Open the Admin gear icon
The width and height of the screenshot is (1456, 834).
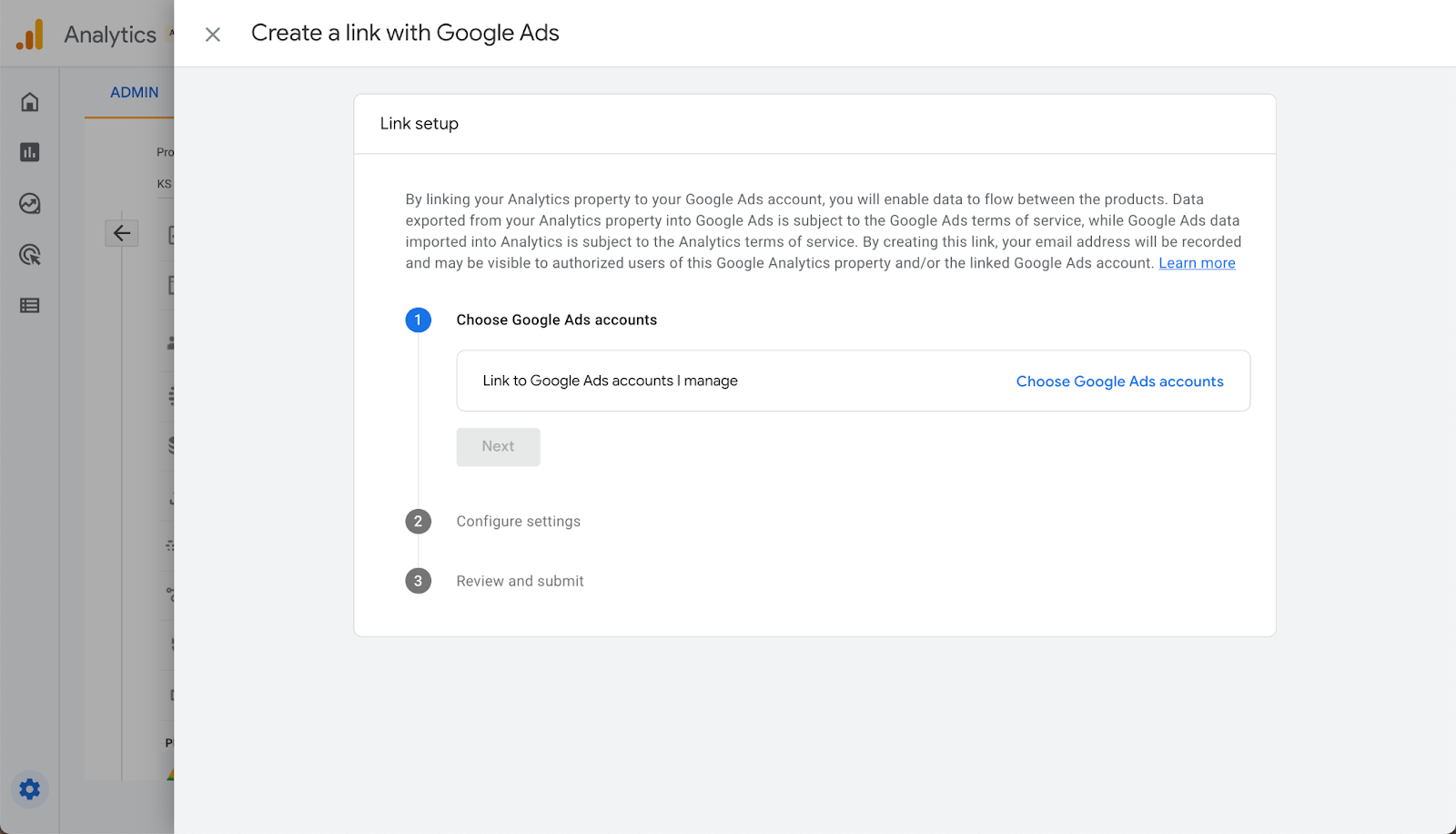click(30, 789)
